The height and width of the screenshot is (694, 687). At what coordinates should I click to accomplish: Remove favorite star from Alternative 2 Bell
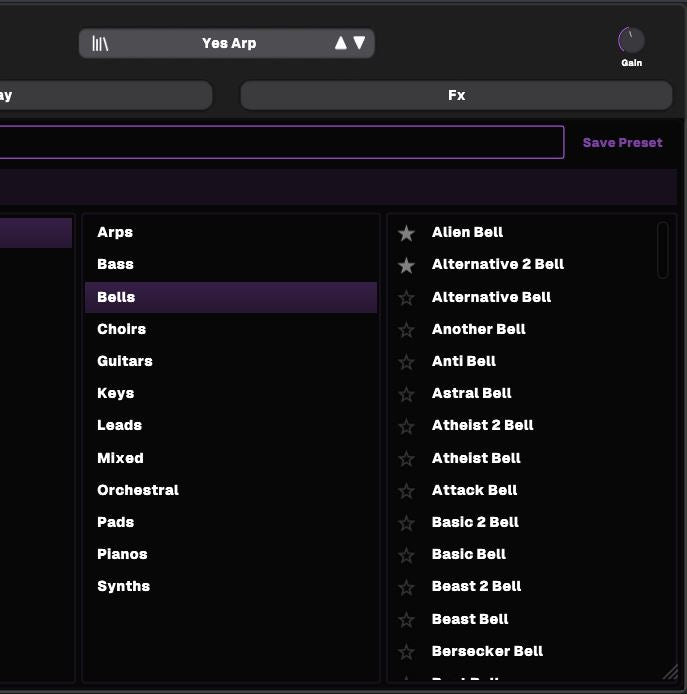point(406,265)
